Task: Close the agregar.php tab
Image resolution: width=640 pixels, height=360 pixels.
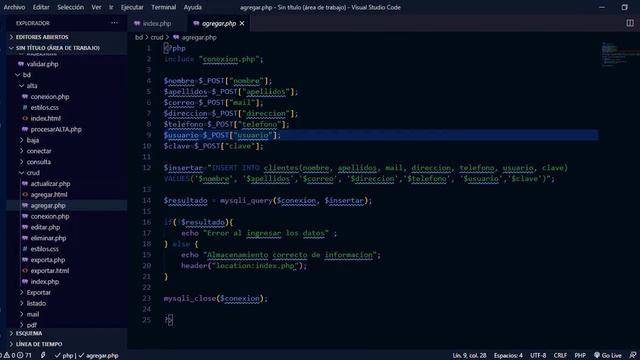Action: click(x=242, y=24)
